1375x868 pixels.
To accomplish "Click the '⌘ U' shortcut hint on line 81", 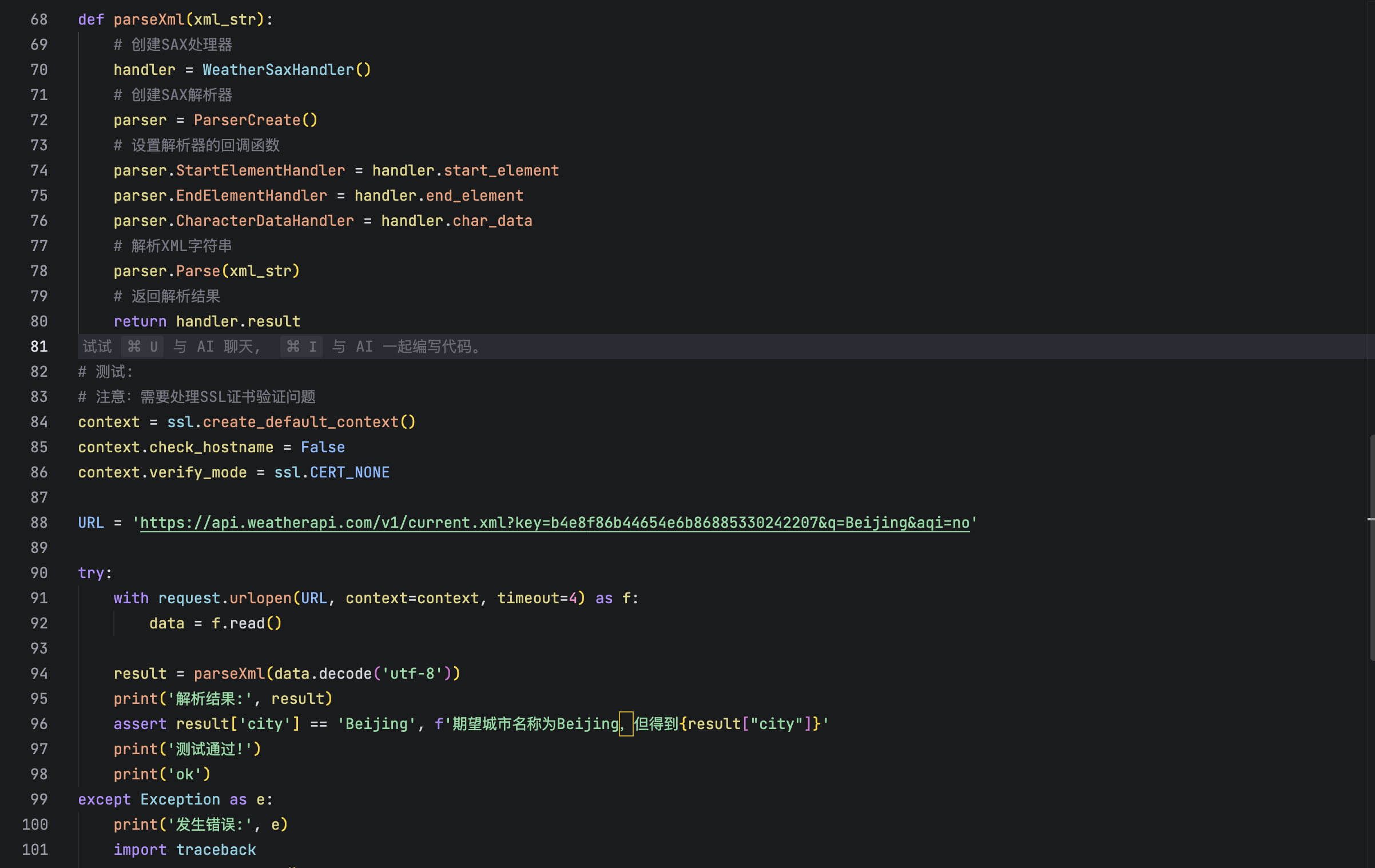I will click(142, 347).
